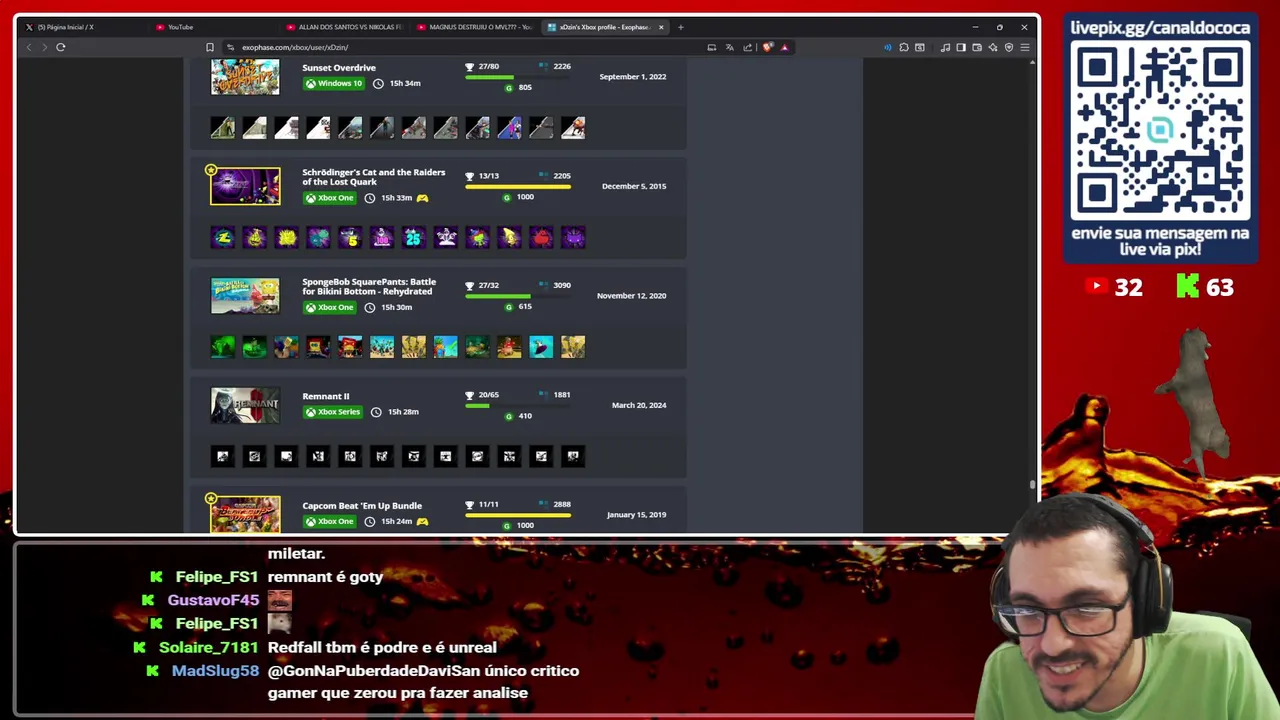1280x720 pixels.
Task: Open the browser hamburger menu
Action: (x=1025, y=47)
